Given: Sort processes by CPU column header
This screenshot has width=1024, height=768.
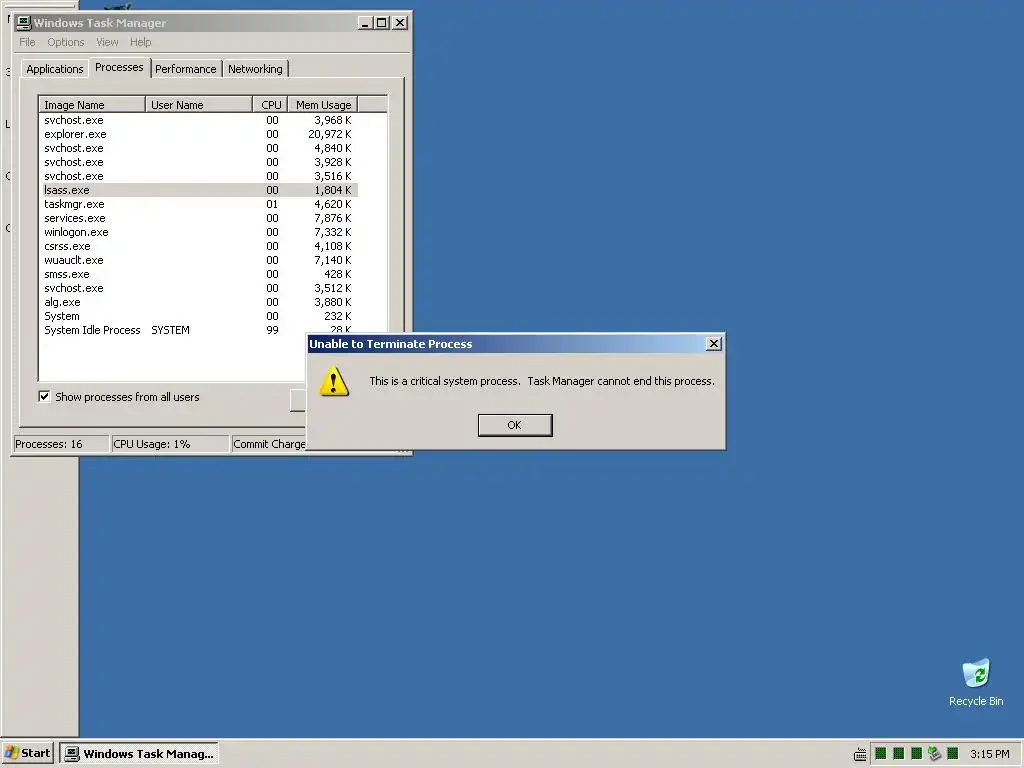Looking at the screenshot, I should 270,104.
